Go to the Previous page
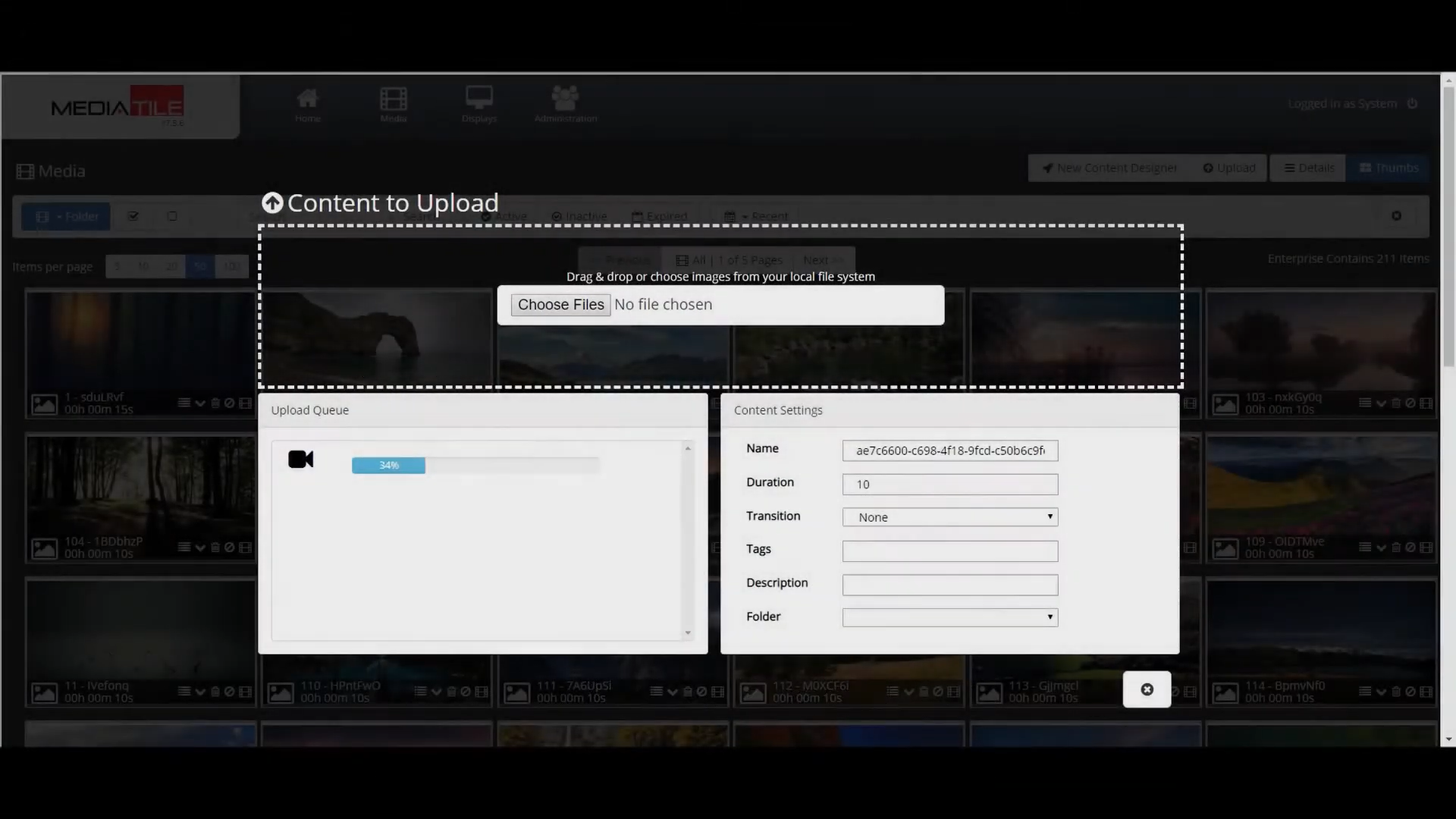Screen dimensions: 1456x819 tap(620, 260)
